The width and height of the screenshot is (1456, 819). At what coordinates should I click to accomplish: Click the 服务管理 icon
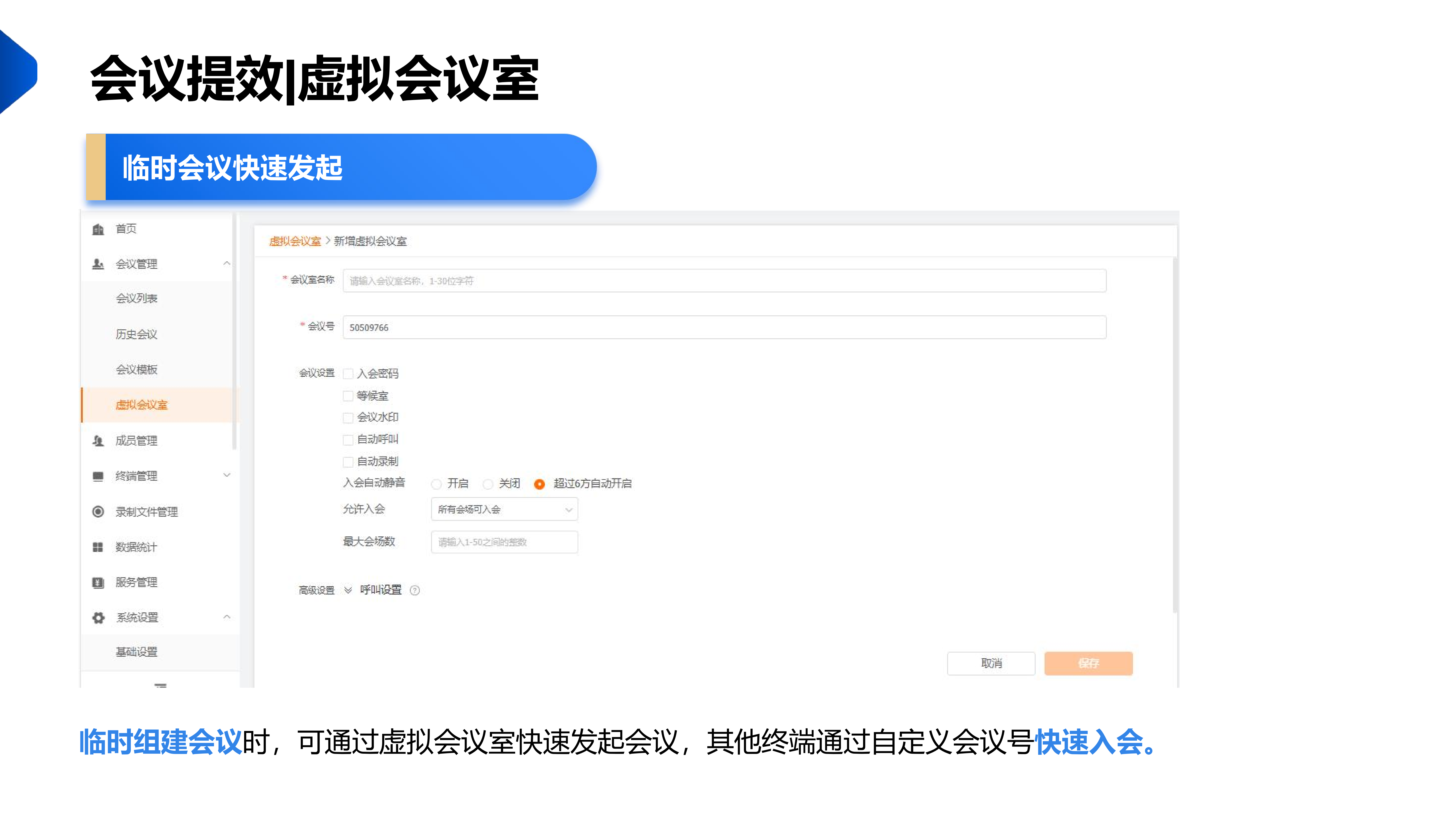pyautogui.click(x=98, y=583)
